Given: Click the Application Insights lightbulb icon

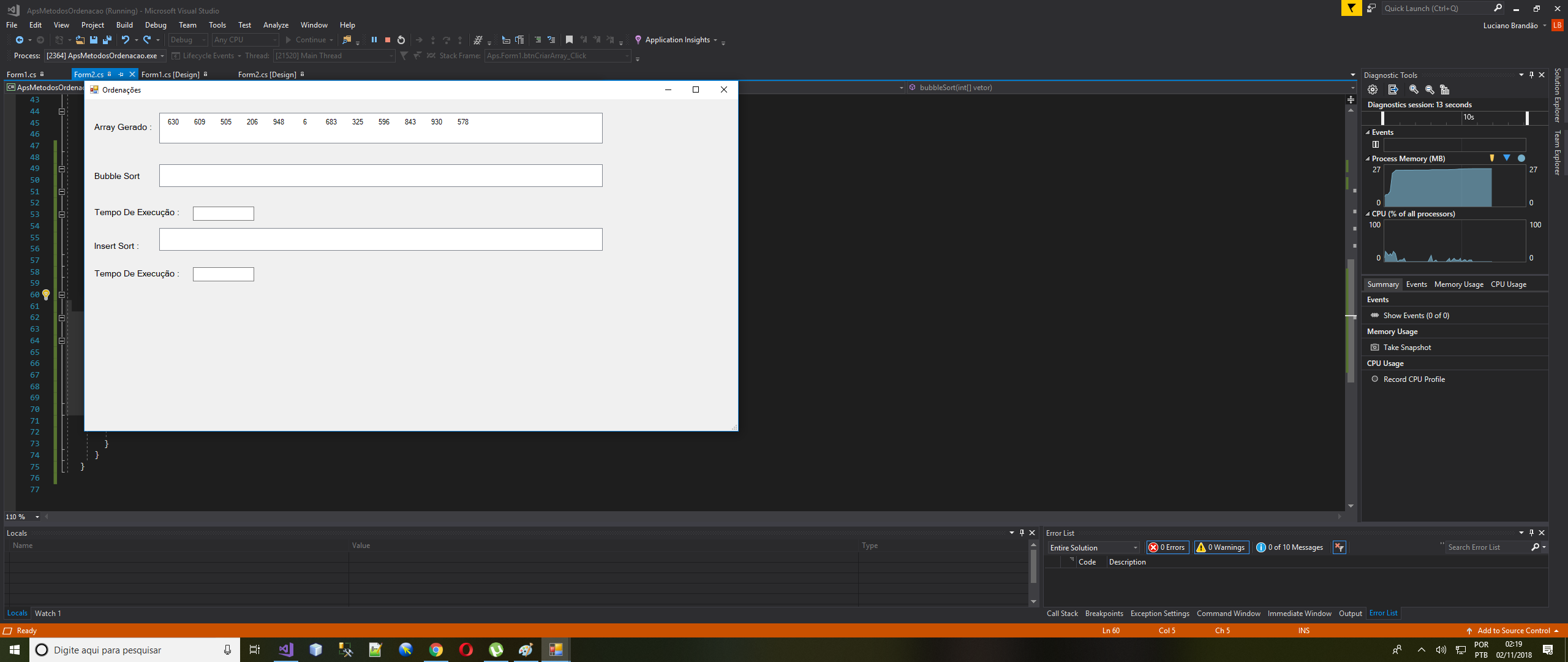Looking at the screenshot, I should tap(638, 40).
